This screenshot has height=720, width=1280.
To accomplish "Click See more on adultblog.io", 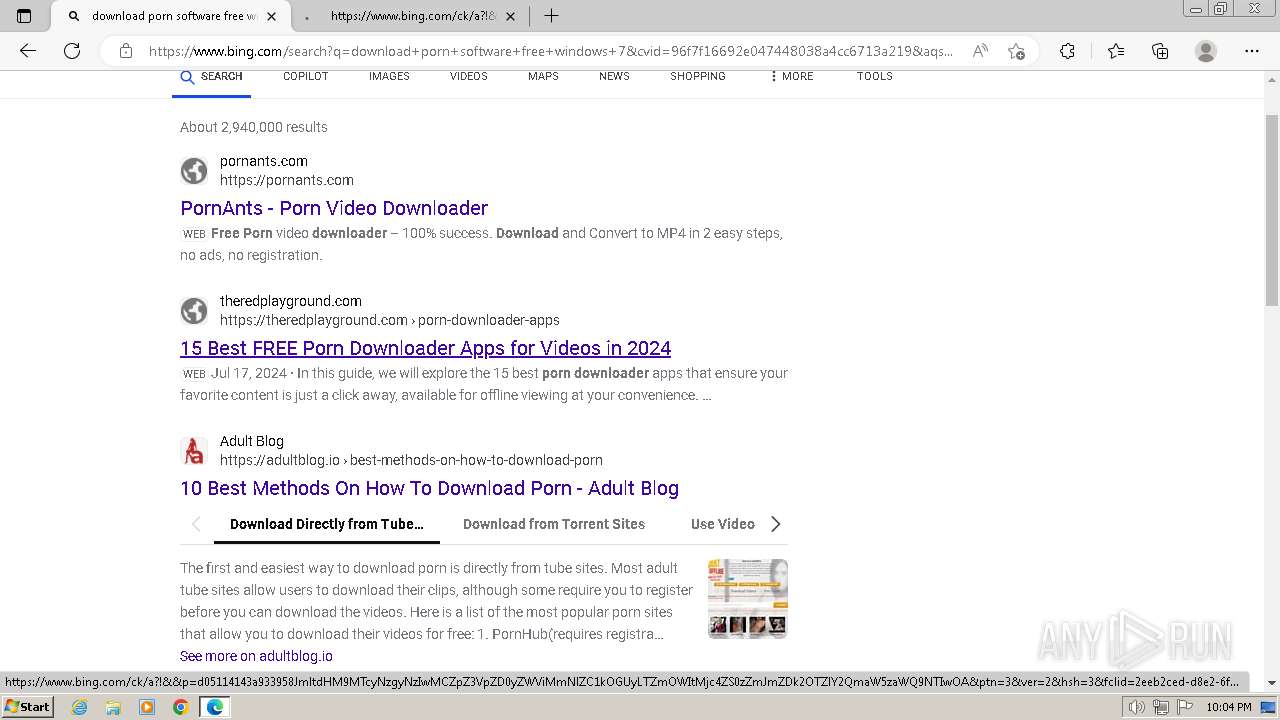I will click(x=256, y=656).
